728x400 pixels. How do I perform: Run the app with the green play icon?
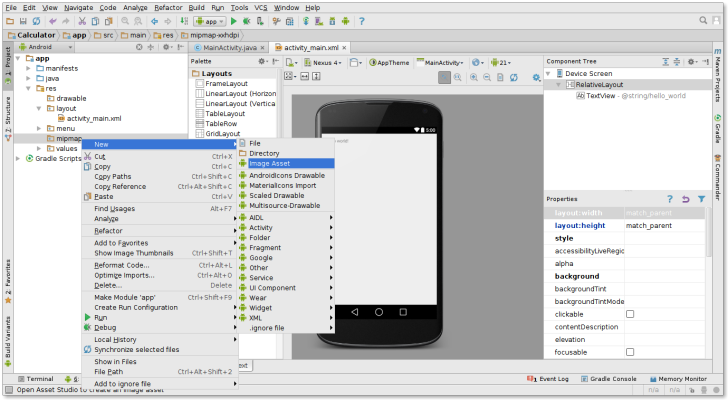click(234, 21)
